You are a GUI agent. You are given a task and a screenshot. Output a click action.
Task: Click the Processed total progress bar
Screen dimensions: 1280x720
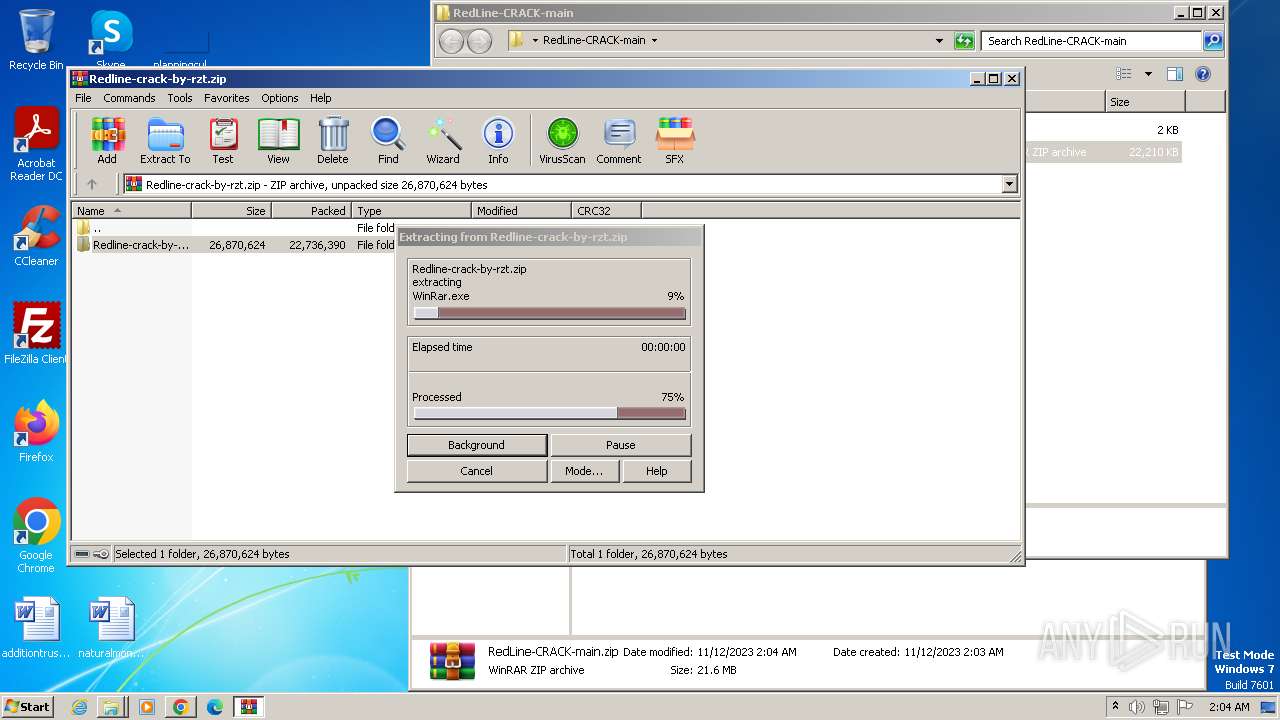point(549,413)
